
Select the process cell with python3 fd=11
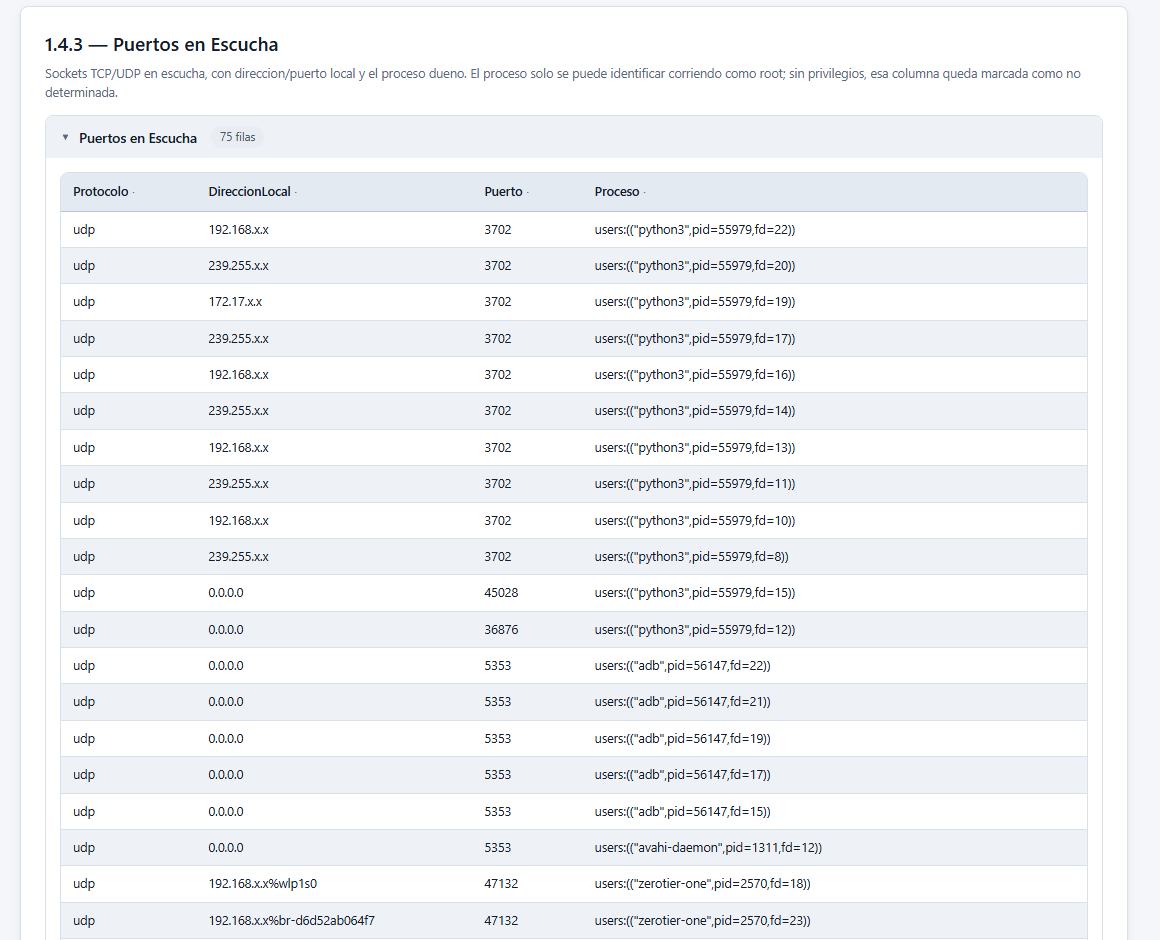click(695, 484)
